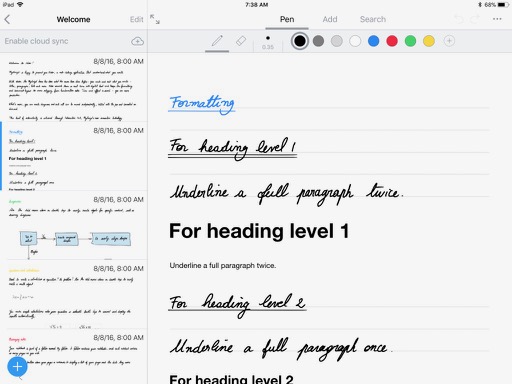Open the three-dots more menu
Viewport: 512px width, 384px height.
[x=497, y=19]
